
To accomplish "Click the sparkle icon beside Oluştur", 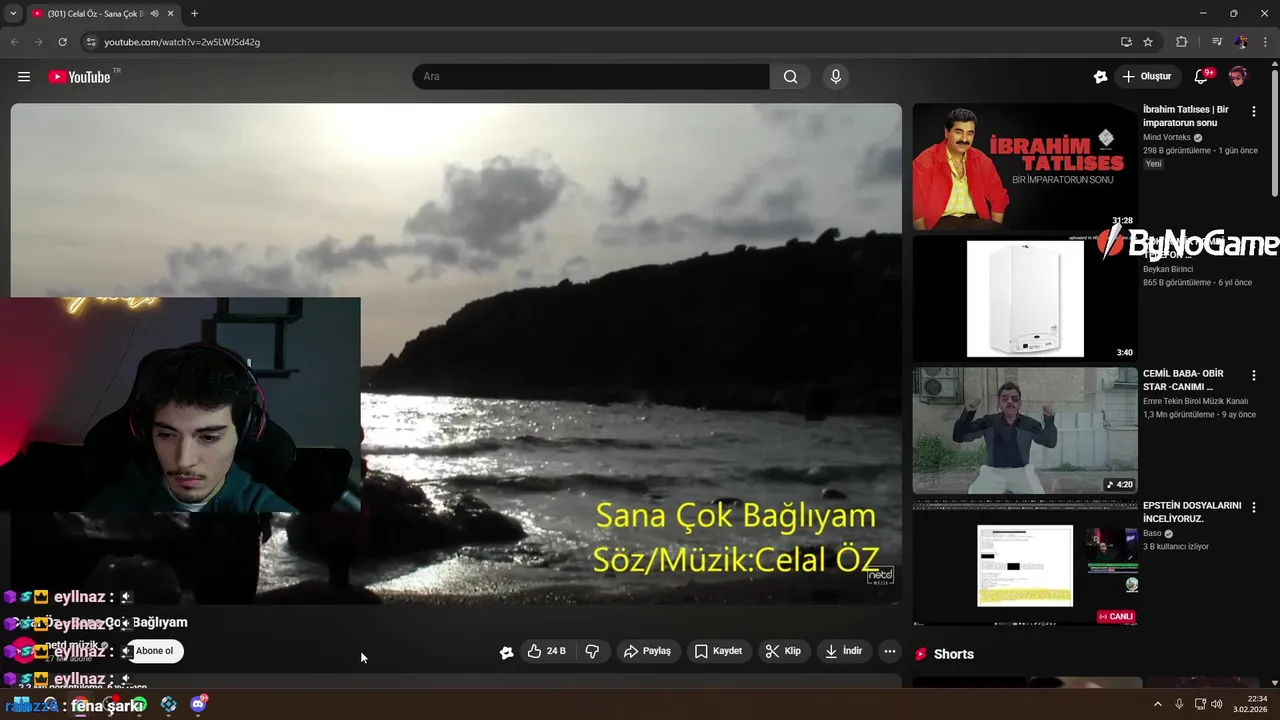I will pos(1101,77).
